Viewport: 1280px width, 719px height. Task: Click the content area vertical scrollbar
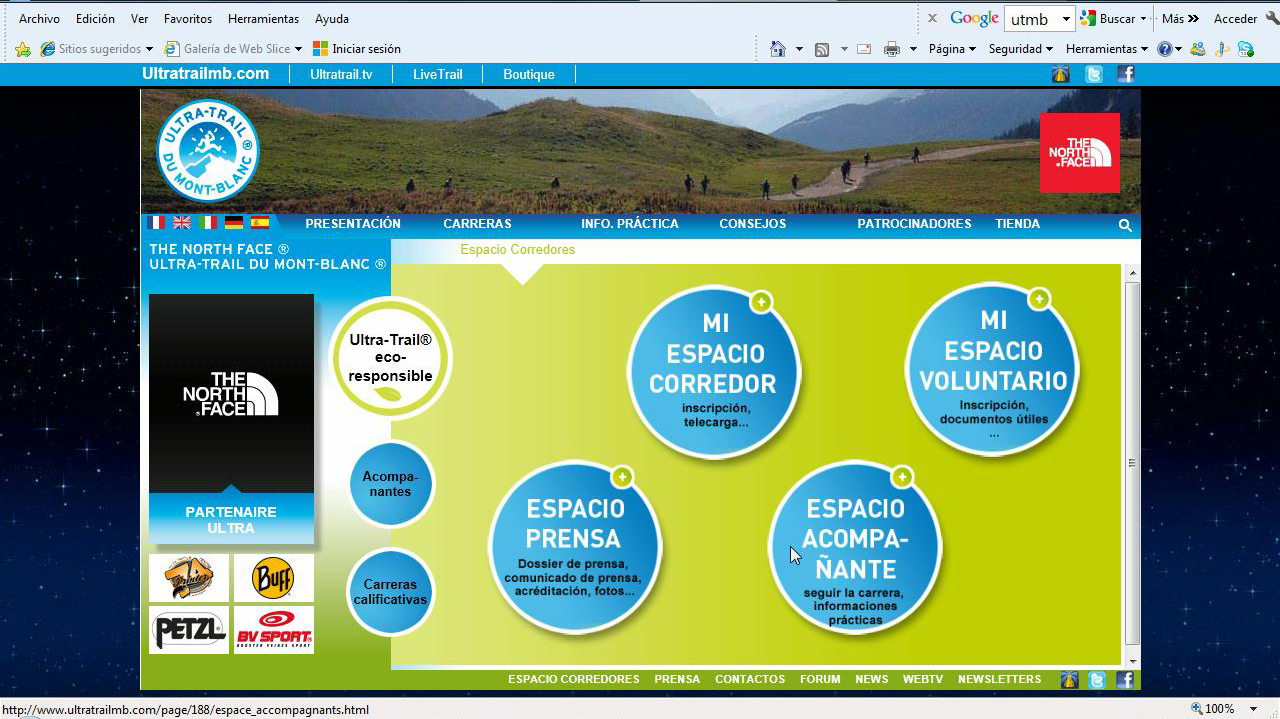click(x=1133, y=460)
